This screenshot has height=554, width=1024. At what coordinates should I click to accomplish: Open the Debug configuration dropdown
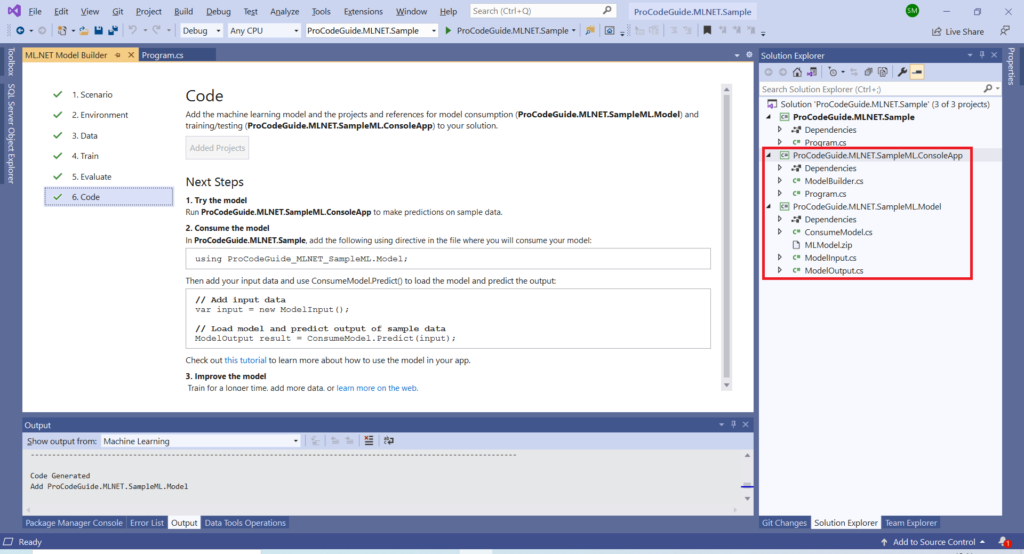tap(201, 31)
